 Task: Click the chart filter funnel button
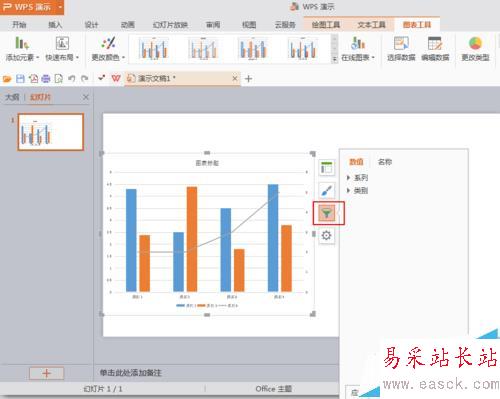tap(327, 213)
